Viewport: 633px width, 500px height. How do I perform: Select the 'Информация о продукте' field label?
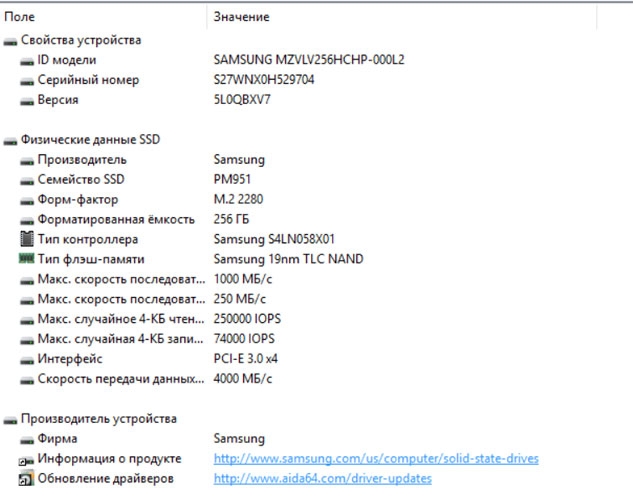pos(109,459)
